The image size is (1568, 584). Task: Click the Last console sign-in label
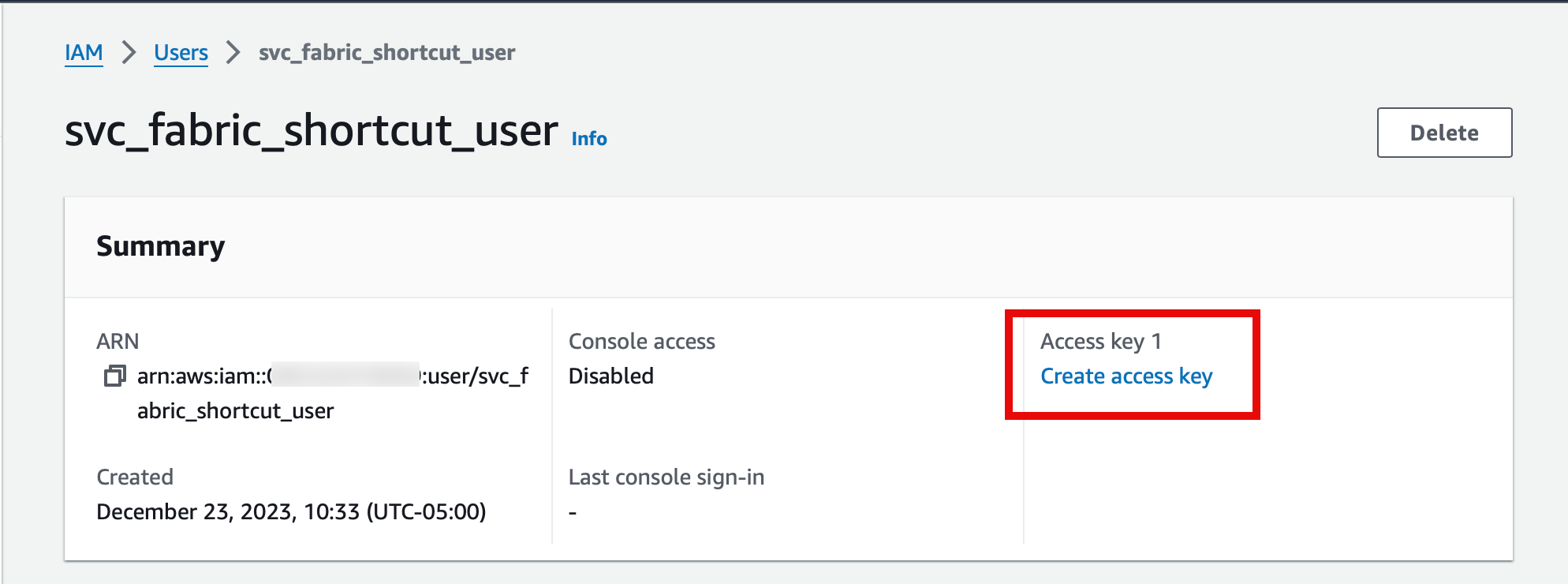pyautogui.click(x=666, y=477)
